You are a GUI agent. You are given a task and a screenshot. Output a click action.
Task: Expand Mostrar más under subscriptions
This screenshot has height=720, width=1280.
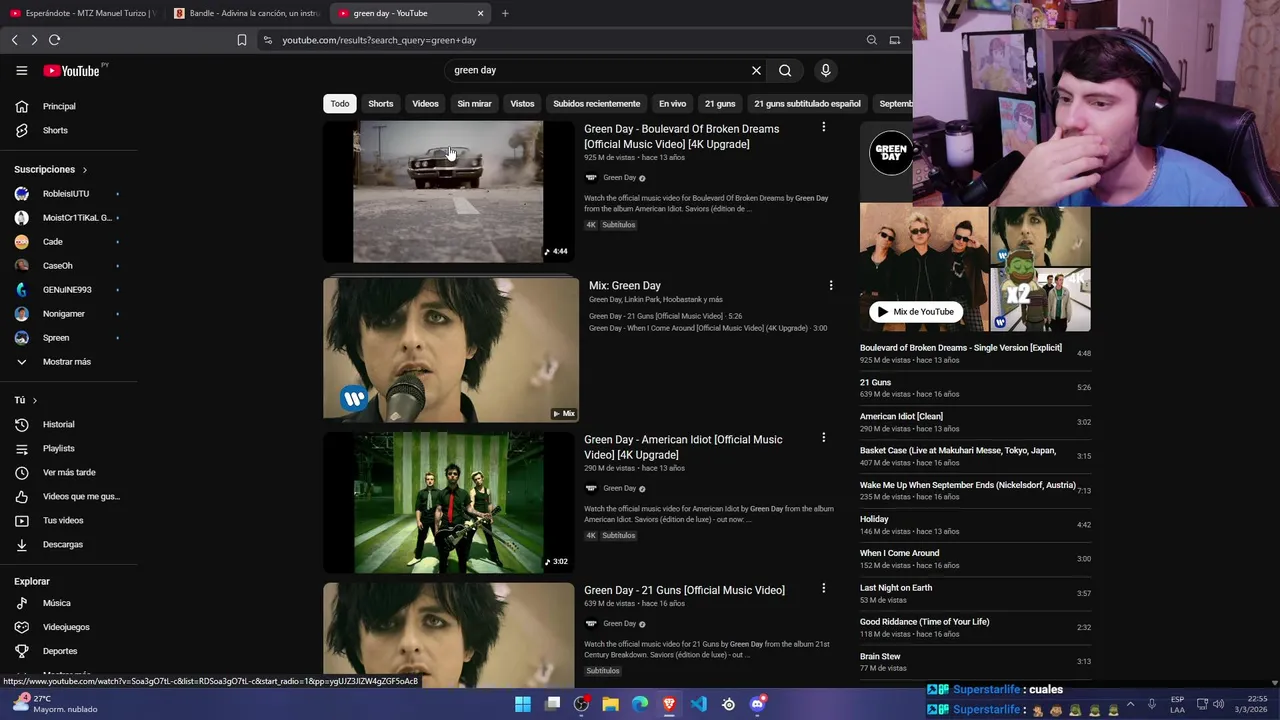(x=69, y=361)
